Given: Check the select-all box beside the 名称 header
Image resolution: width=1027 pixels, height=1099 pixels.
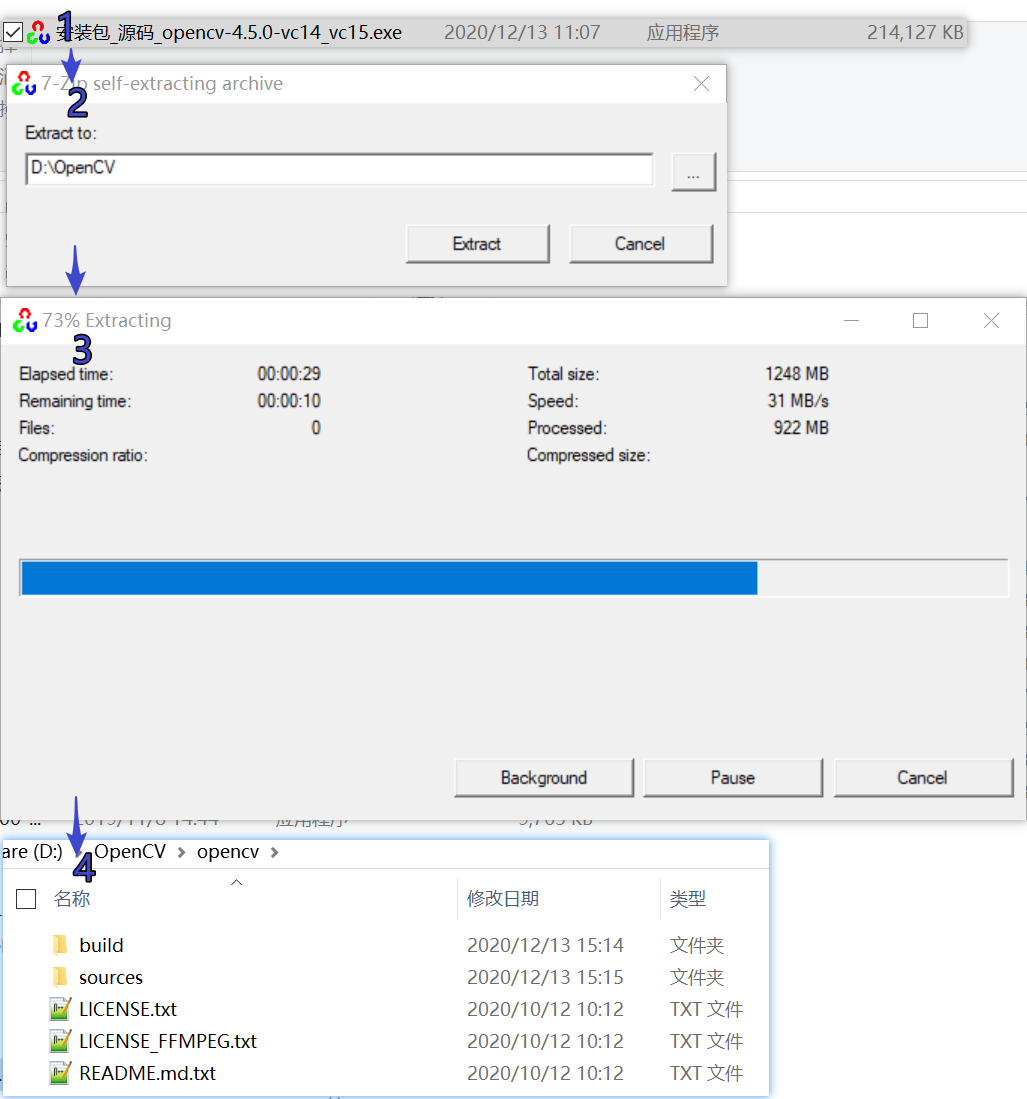Looking at the screenshot, I should click(26, 898).
